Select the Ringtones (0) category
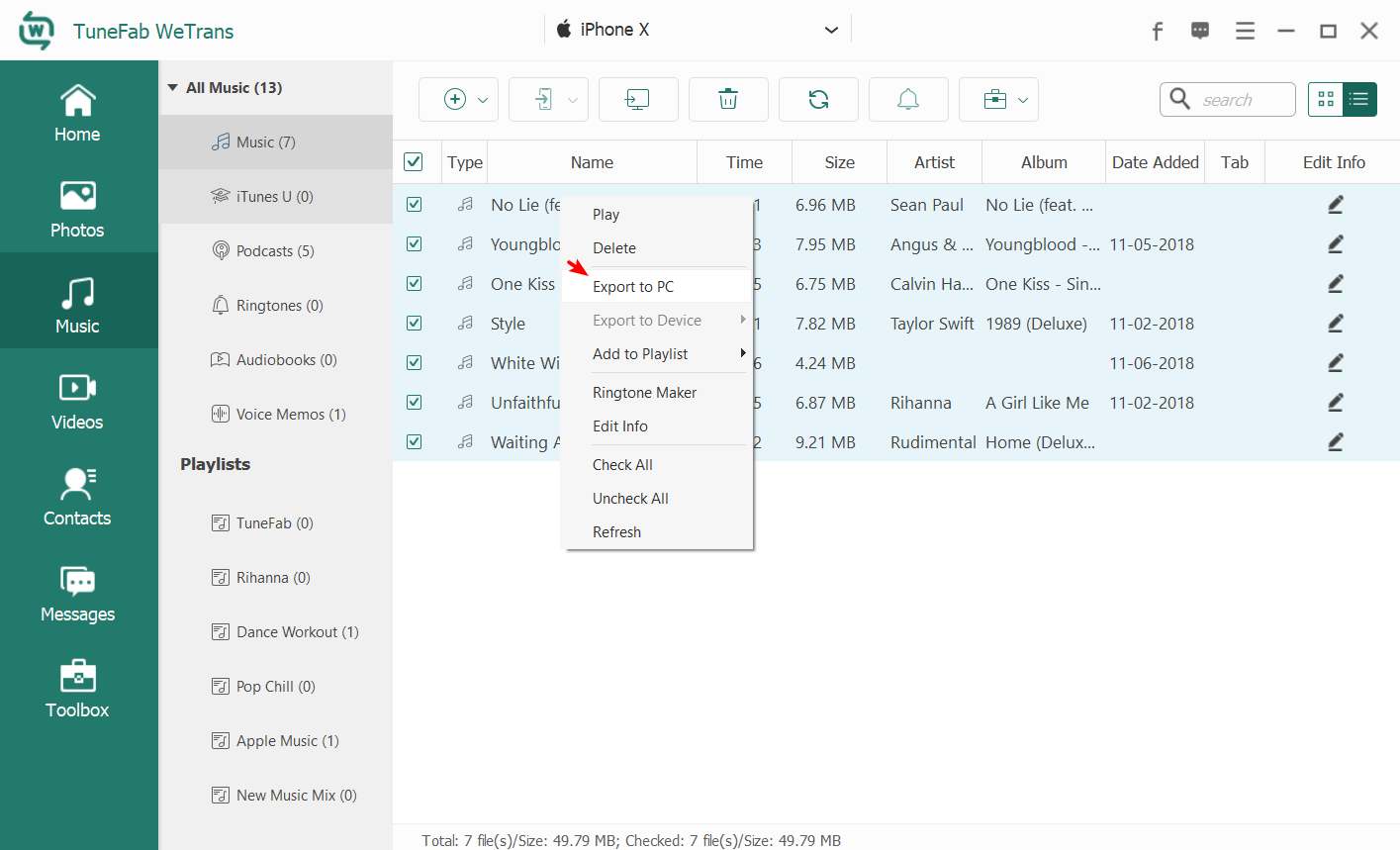 point(276,306)
